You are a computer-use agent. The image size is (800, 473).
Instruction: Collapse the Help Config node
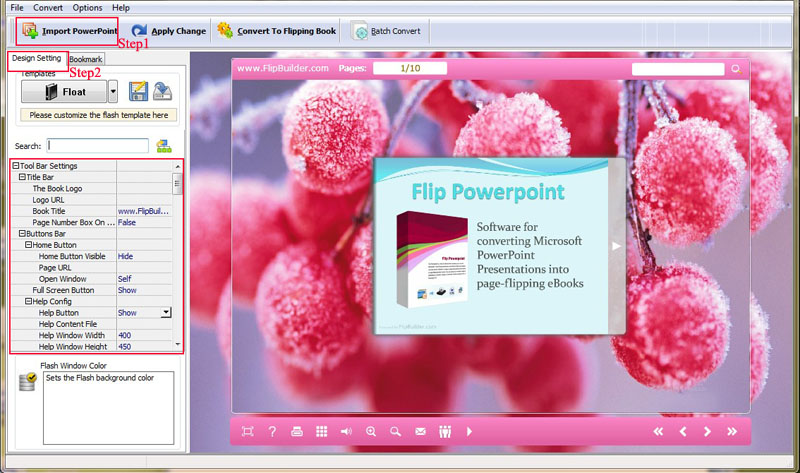click(x=29, y=302)
